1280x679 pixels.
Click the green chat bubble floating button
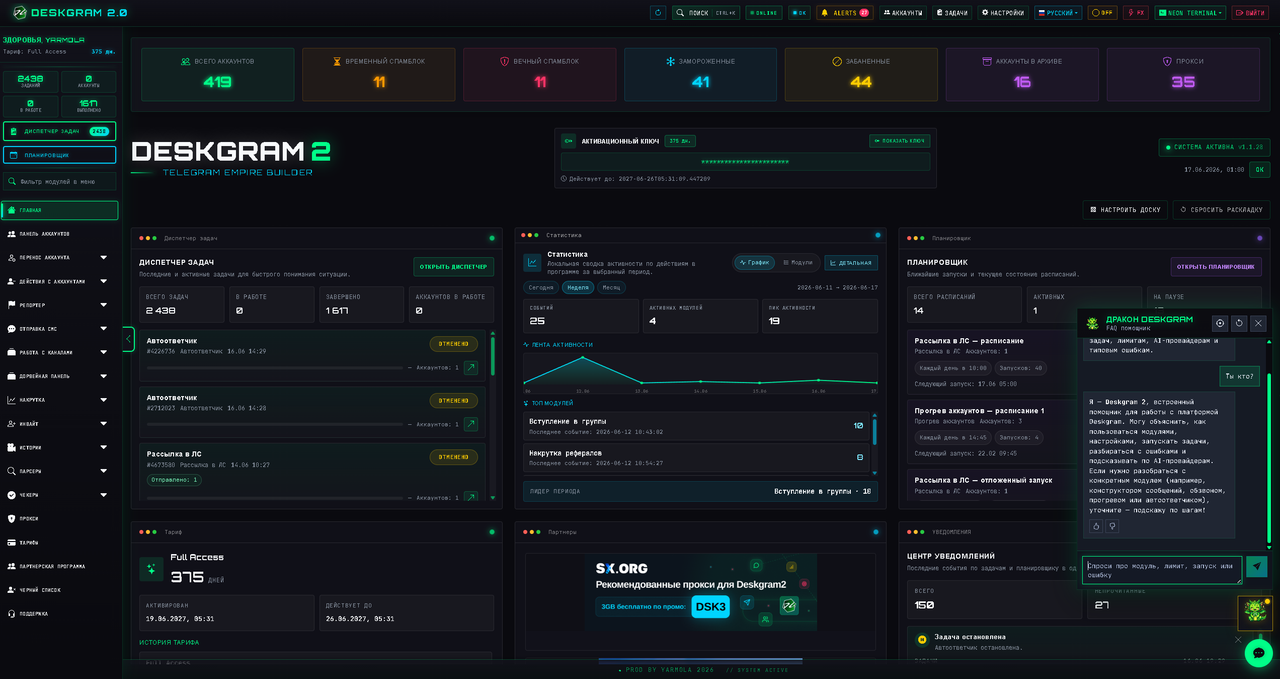point(1258,652)
